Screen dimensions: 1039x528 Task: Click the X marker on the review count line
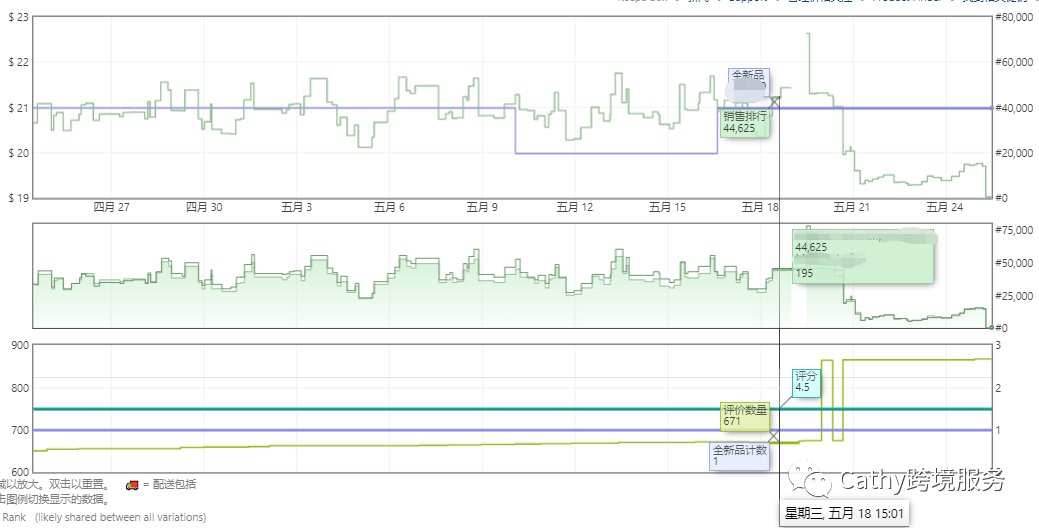pos(779,441)
